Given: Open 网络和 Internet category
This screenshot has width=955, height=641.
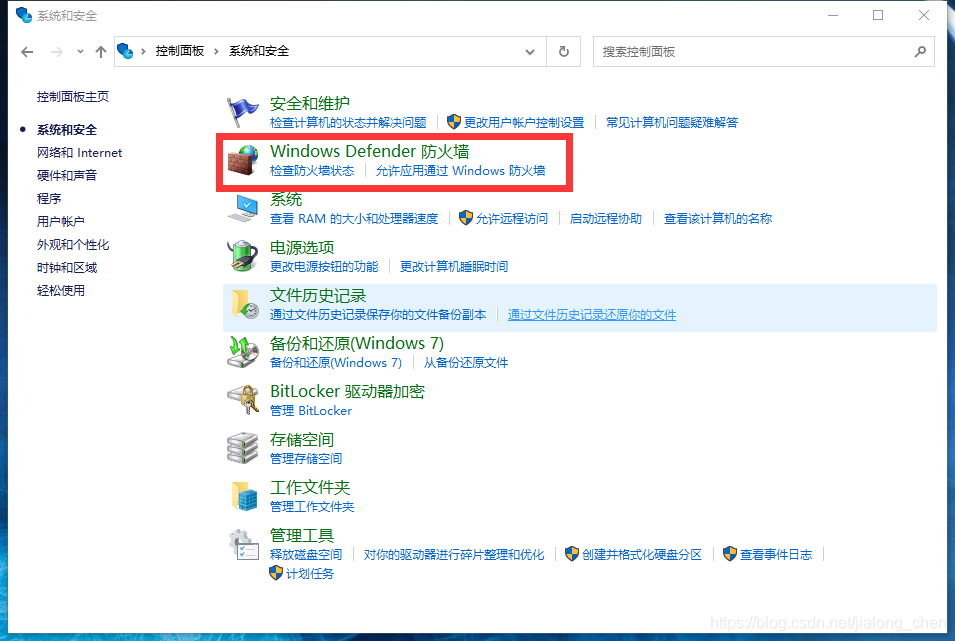Looking at the screenshot, I should click(79, 152).
